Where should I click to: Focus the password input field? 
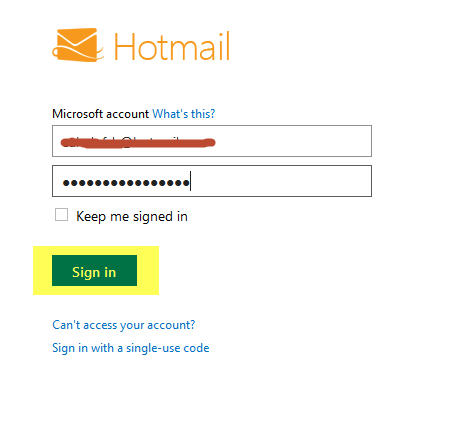(x=212, y=181)
